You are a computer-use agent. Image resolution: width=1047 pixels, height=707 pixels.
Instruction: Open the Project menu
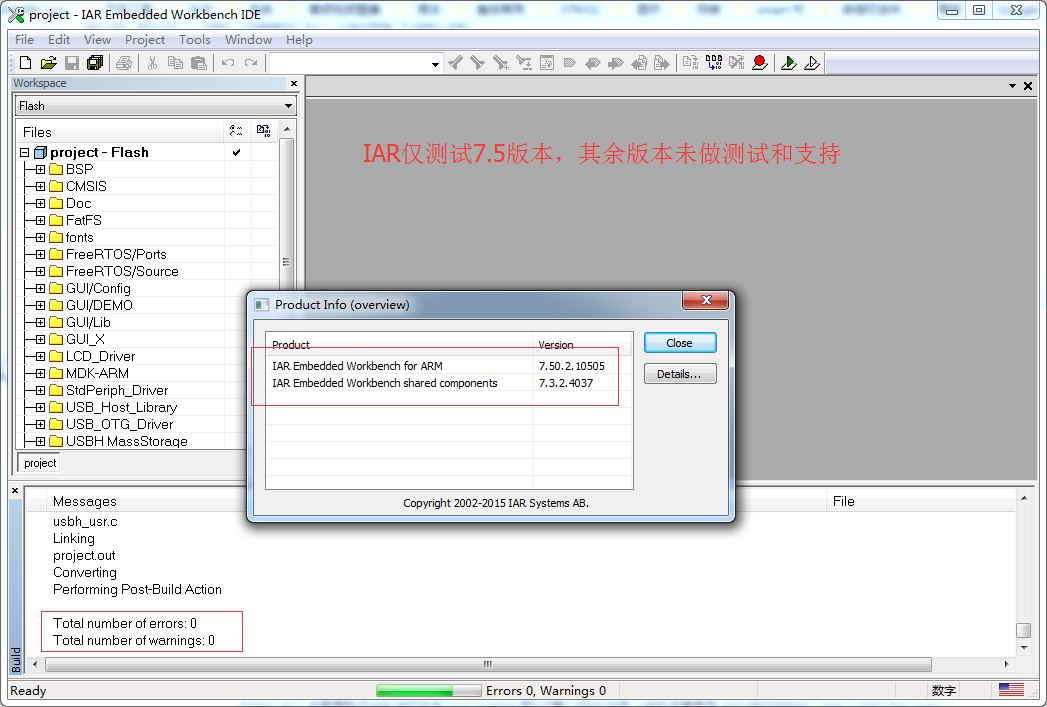(145, 39)
